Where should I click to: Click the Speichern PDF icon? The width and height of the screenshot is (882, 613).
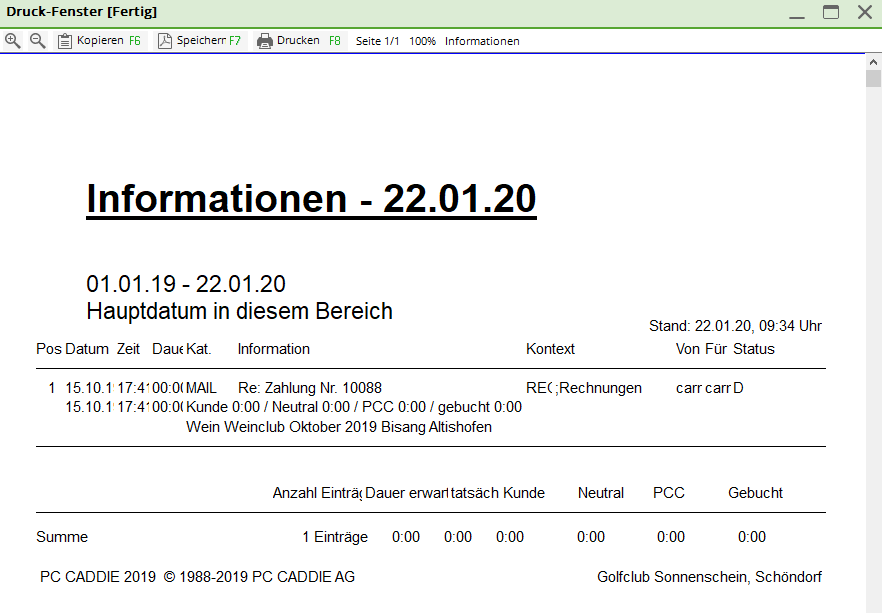165,41
